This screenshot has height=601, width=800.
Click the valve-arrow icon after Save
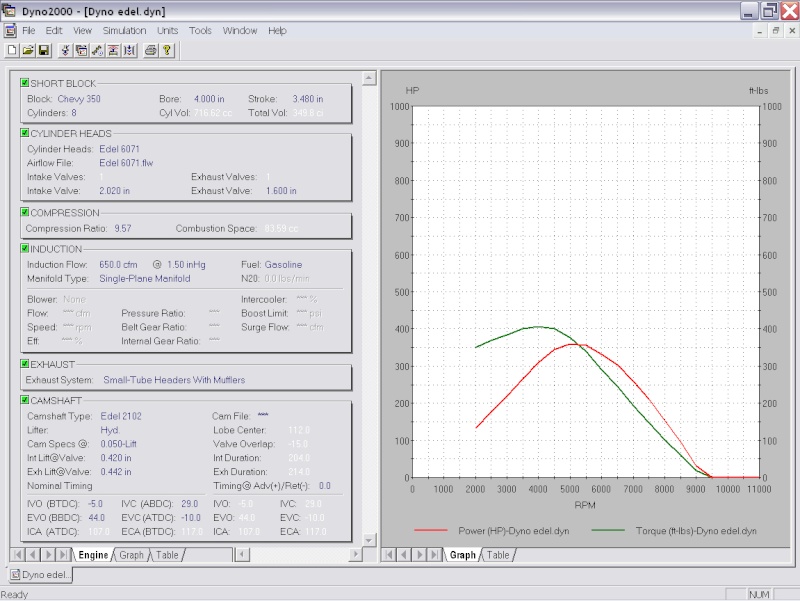(65, 50)
